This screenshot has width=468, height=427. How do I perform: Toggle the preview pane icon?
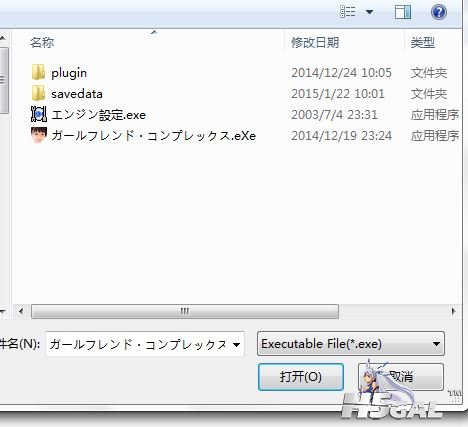click(403, 12)
